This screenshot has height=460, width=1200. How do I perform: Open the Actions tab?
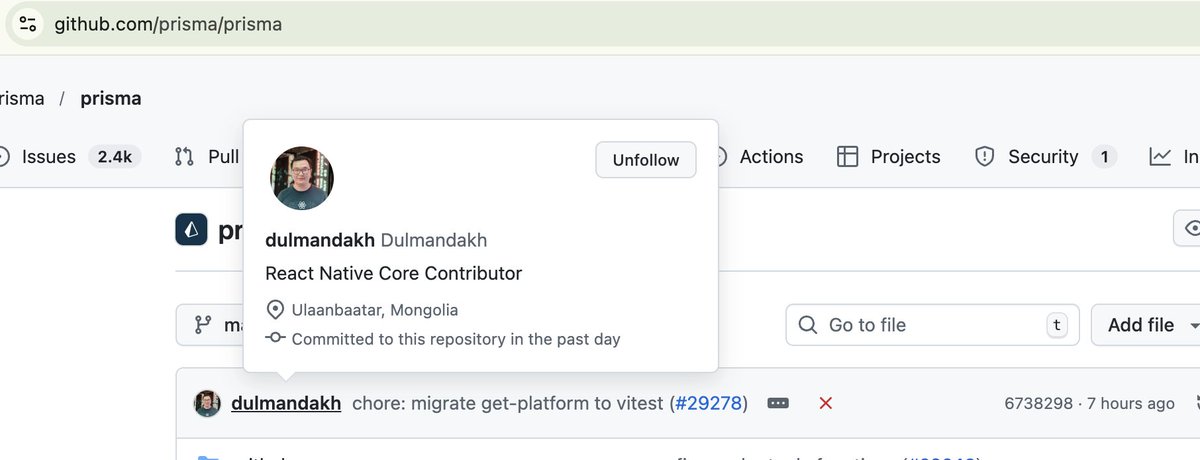[x=770, y=157]
